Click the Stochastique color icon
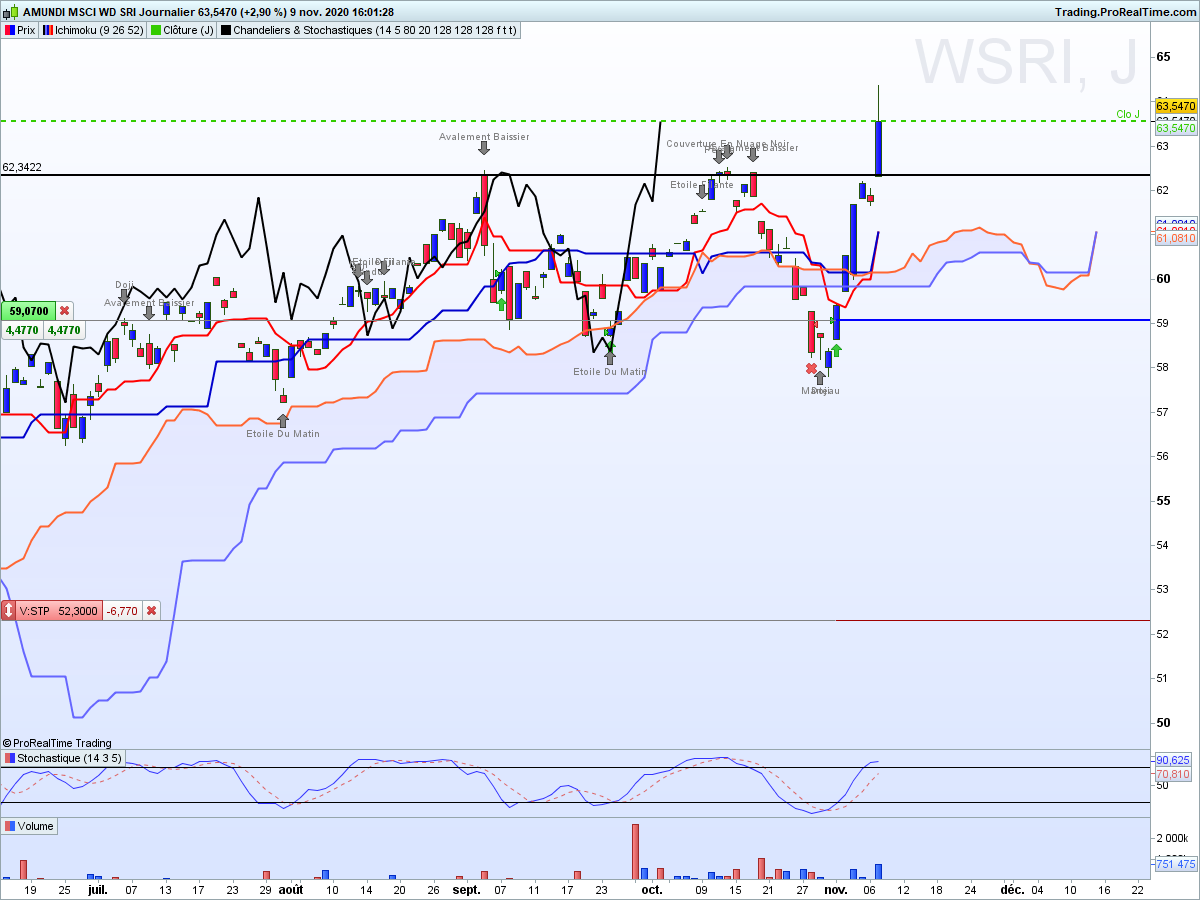This screenshot has height=900, width=1200. click(x=9, y=758)
